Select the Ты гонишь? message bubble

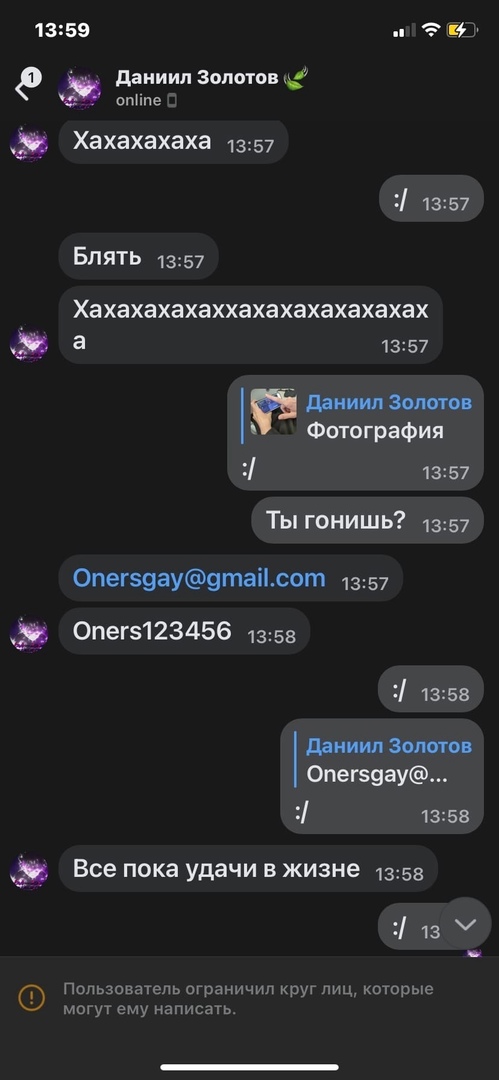coord(367,520)
